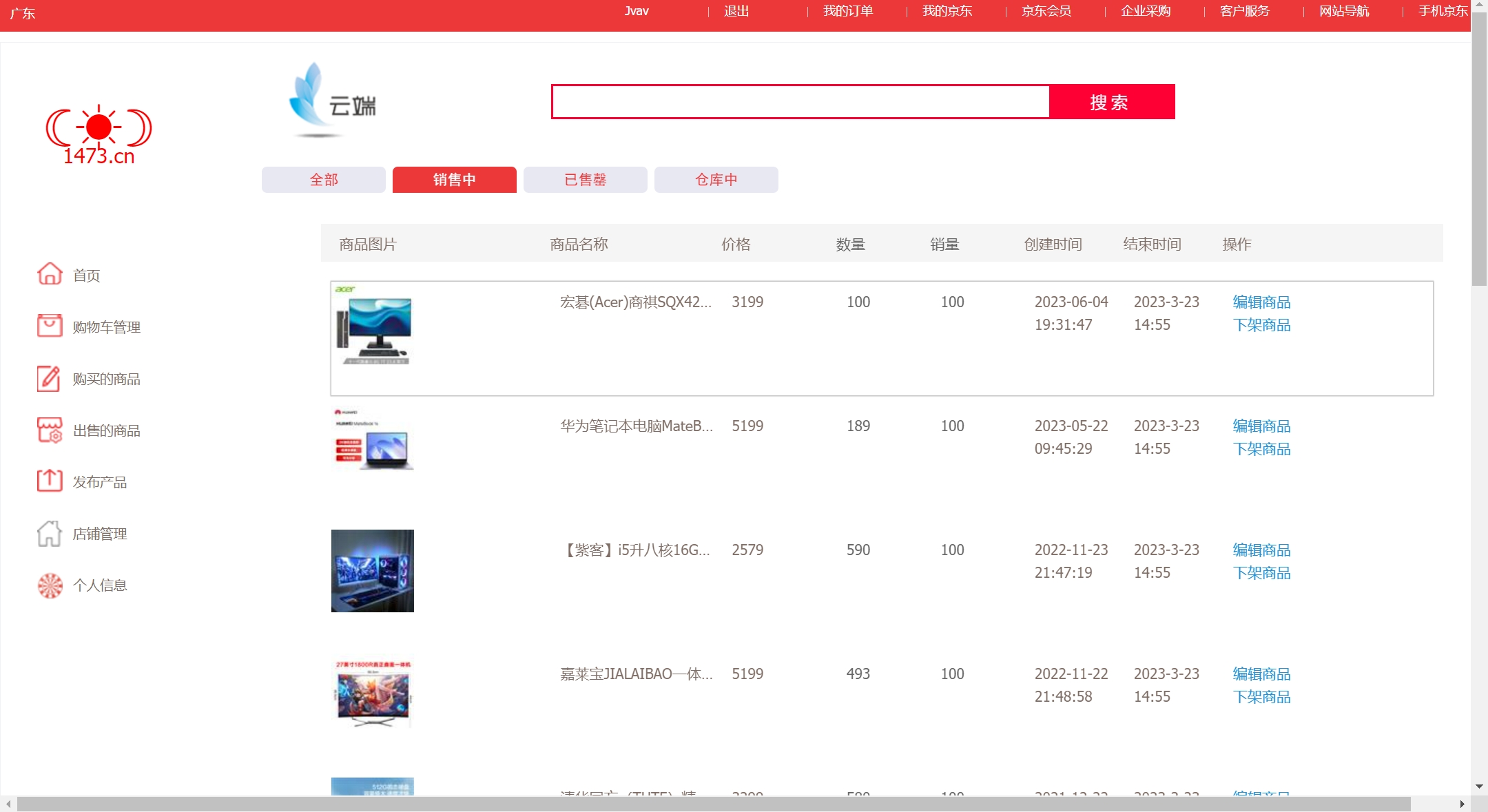This screenshot has width=1488, height=812.
Task: Open 我的京东 in the top bar
Action: point(947,11)
